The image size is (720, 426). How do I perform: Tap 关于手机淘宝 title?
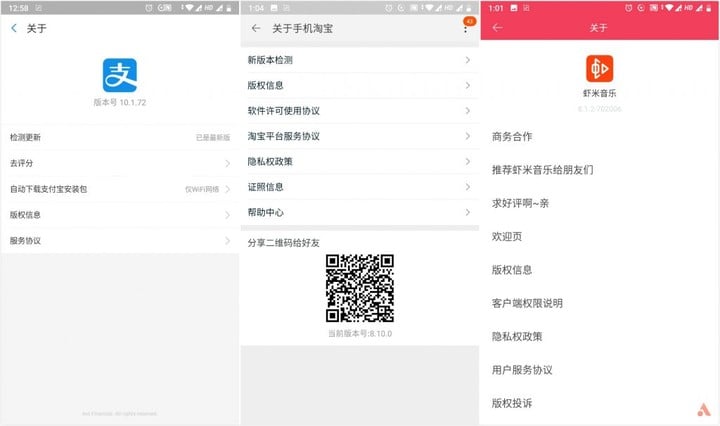point(302,28)
